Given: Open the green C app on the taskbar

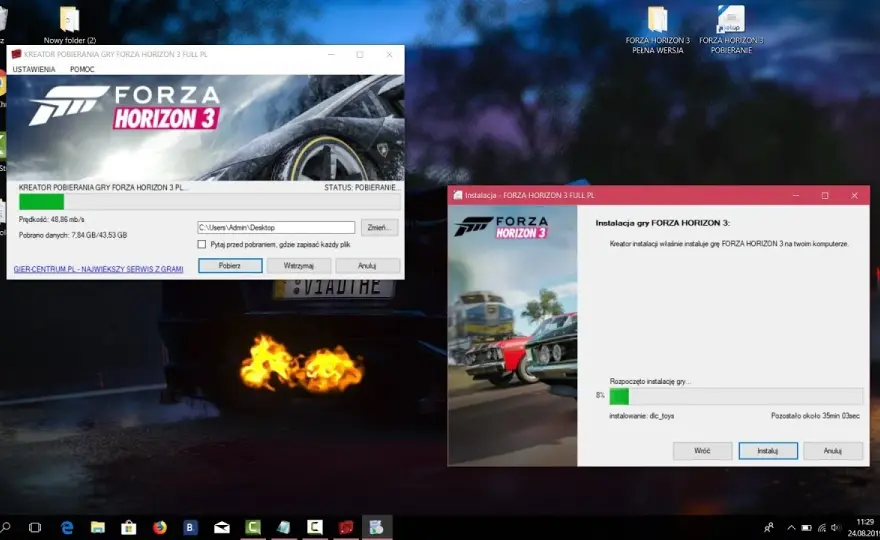Looking at the screenshot, I should [253, 527].
